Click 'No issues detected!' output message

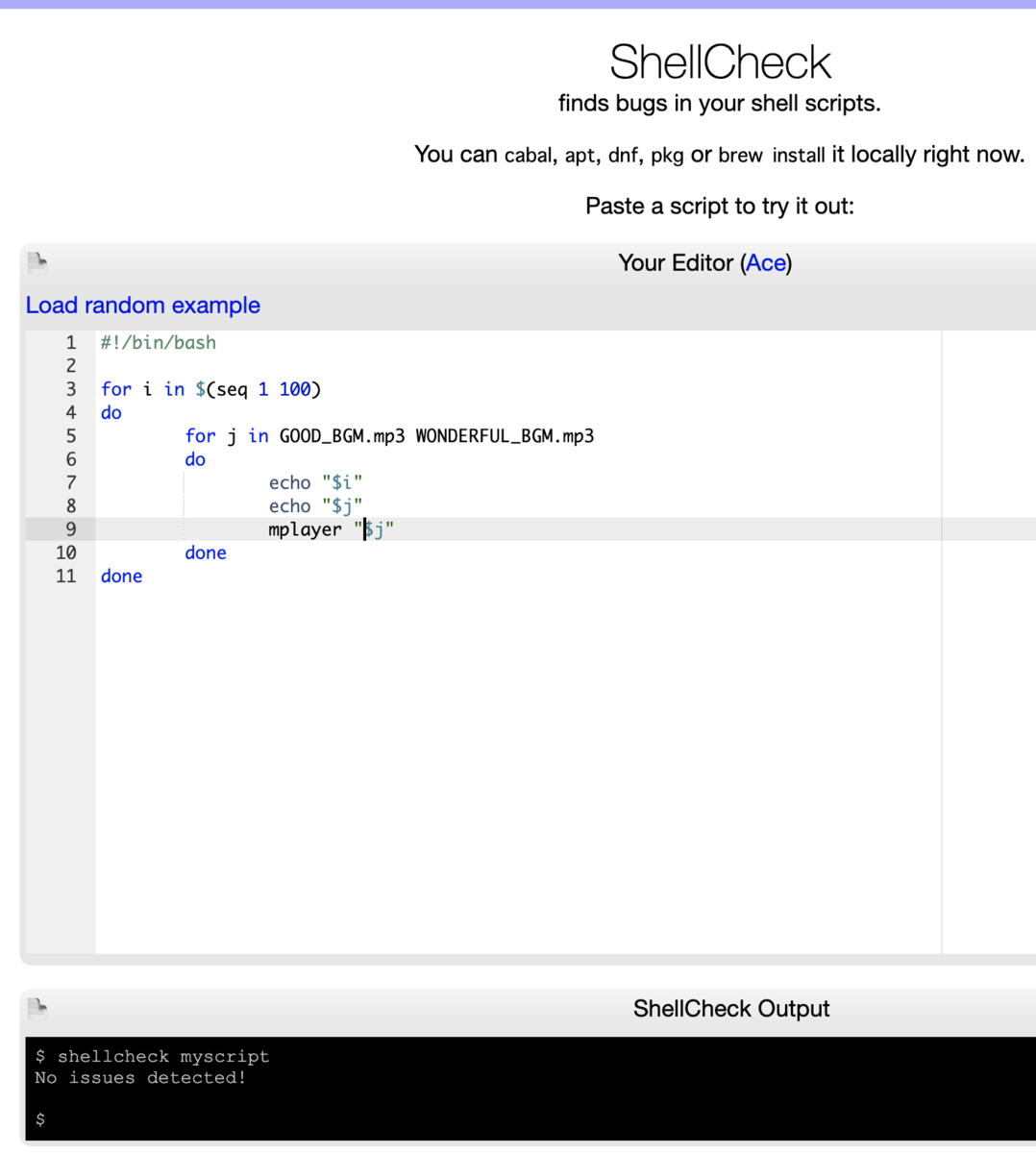point(140,1078)
